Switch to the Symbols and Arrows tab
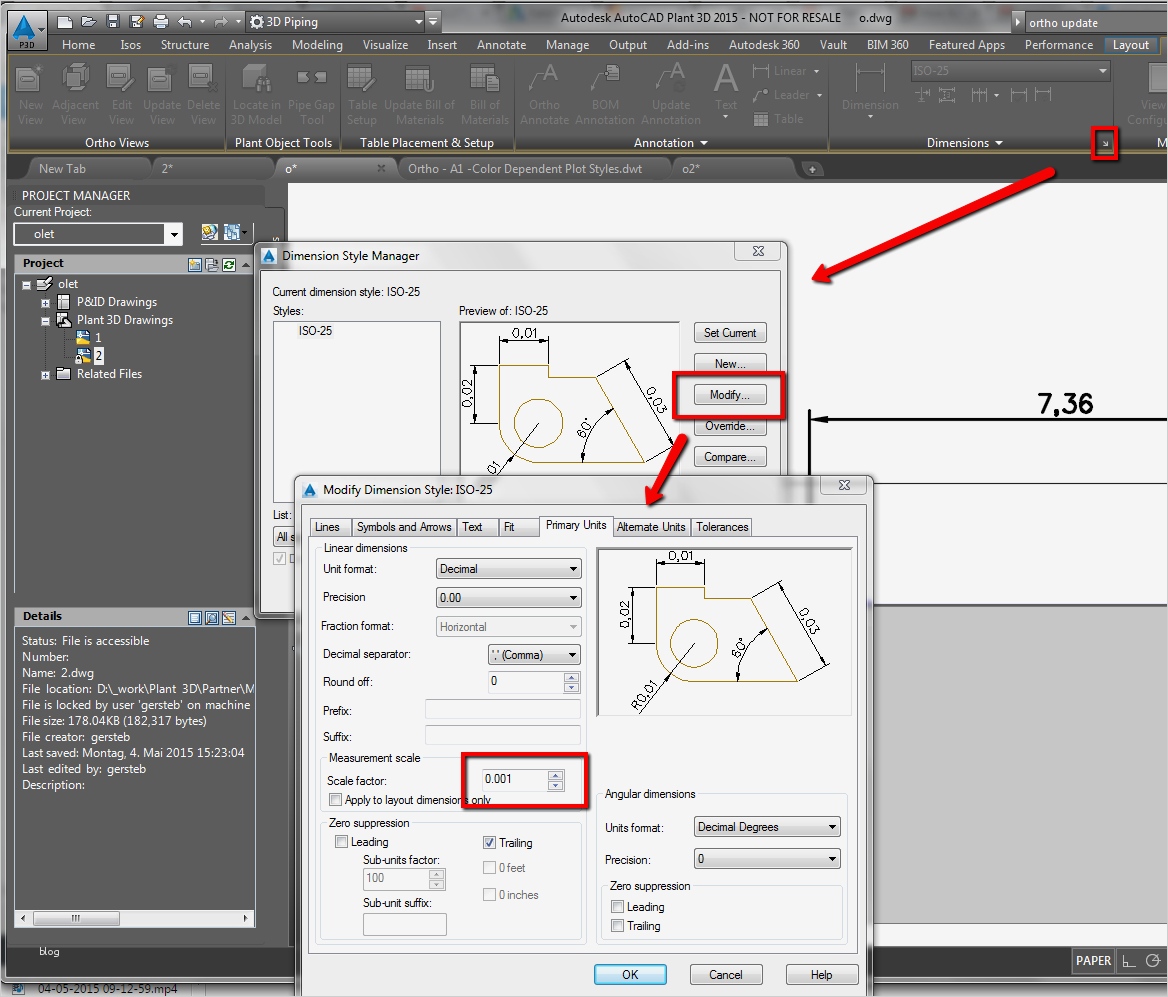1168x997 pixels. (404, 527)
